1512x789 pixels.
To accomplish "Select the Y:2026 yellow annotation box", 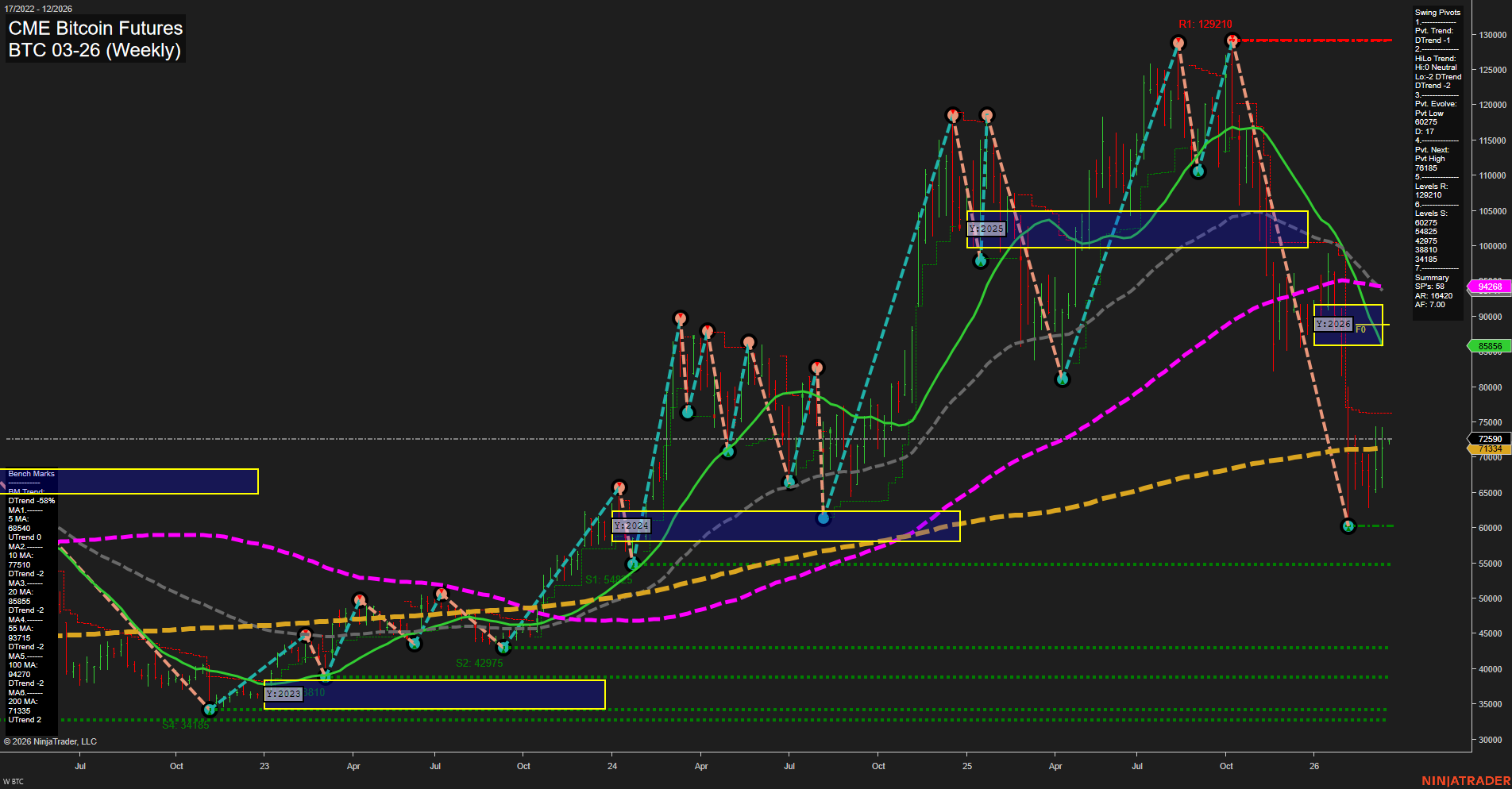I will point(1348,324).
